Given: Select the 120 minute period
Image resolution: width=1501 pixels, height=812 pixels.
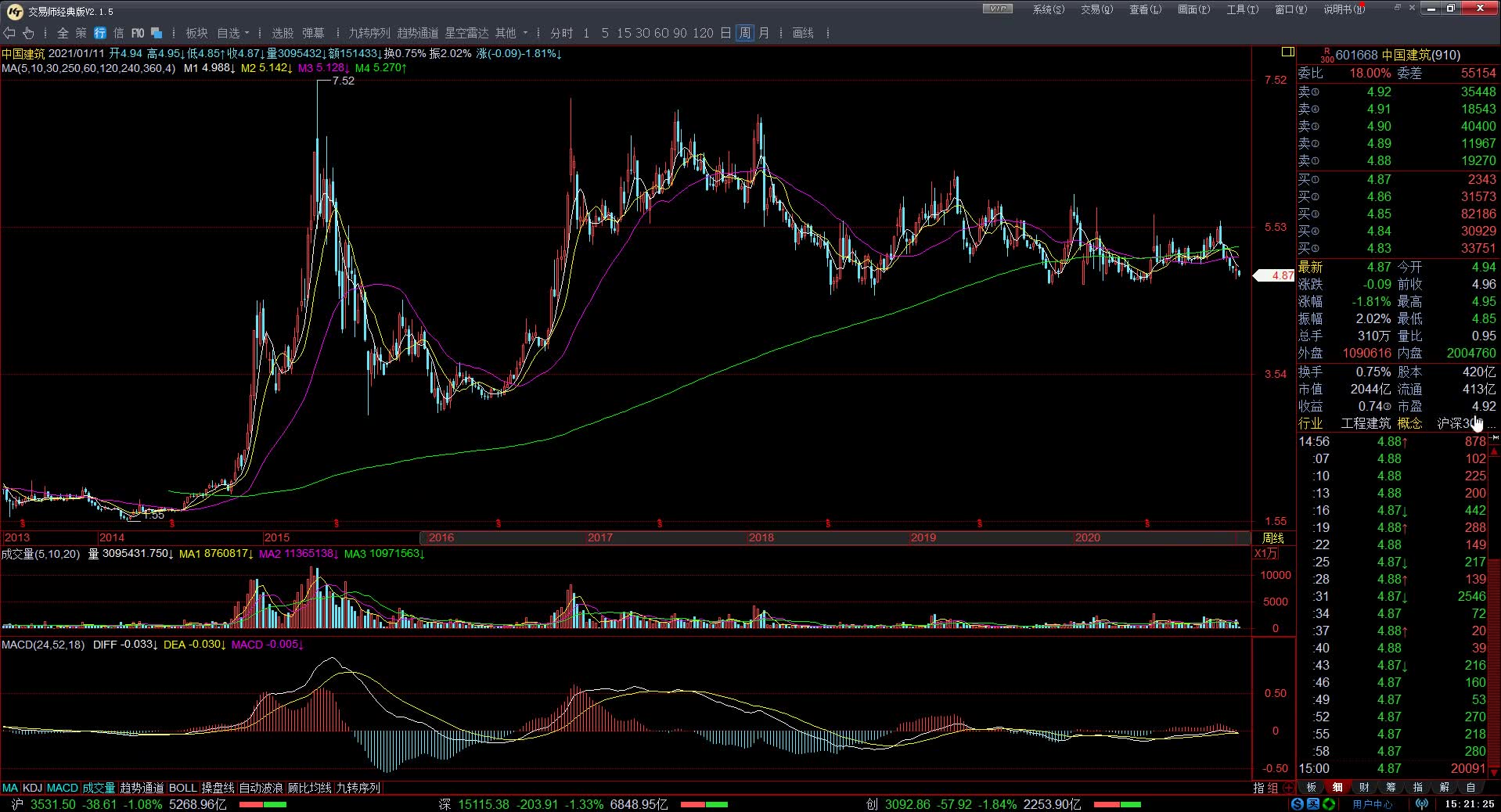Looking at the screenshot, I should [x=703, y=33].
